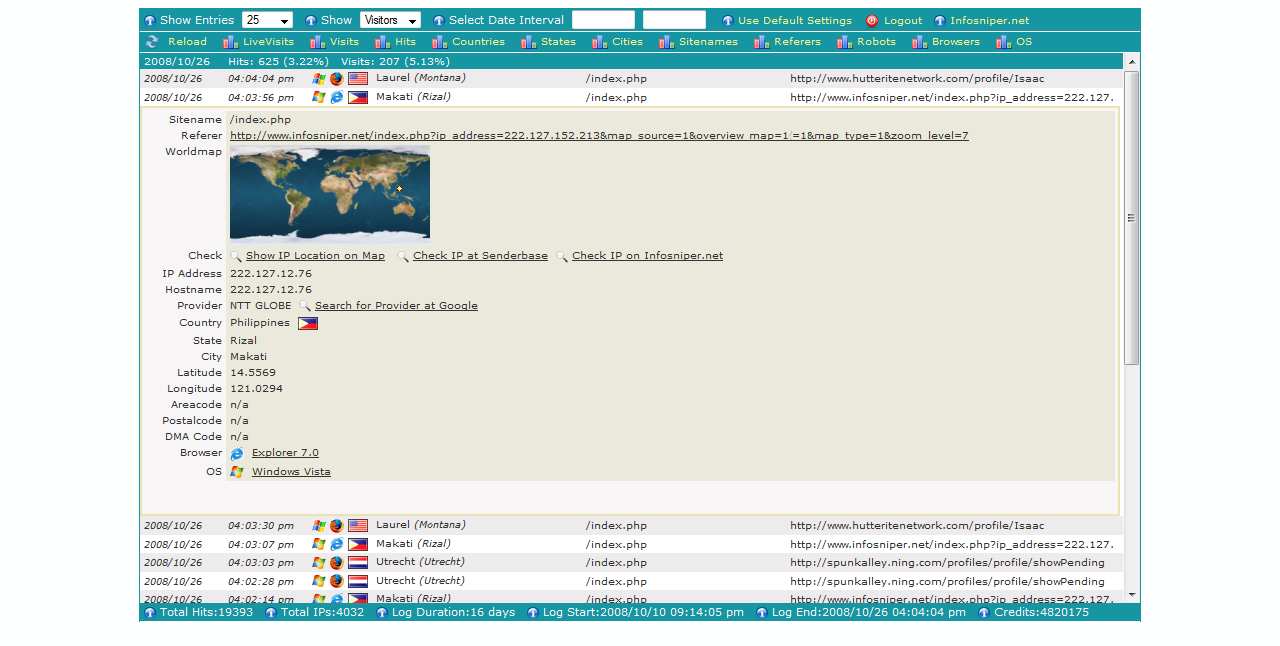The height and width of the screenshot is (646, 1280).
Task: Click the Reload arrows icon
Action: (x=152, y=42)
